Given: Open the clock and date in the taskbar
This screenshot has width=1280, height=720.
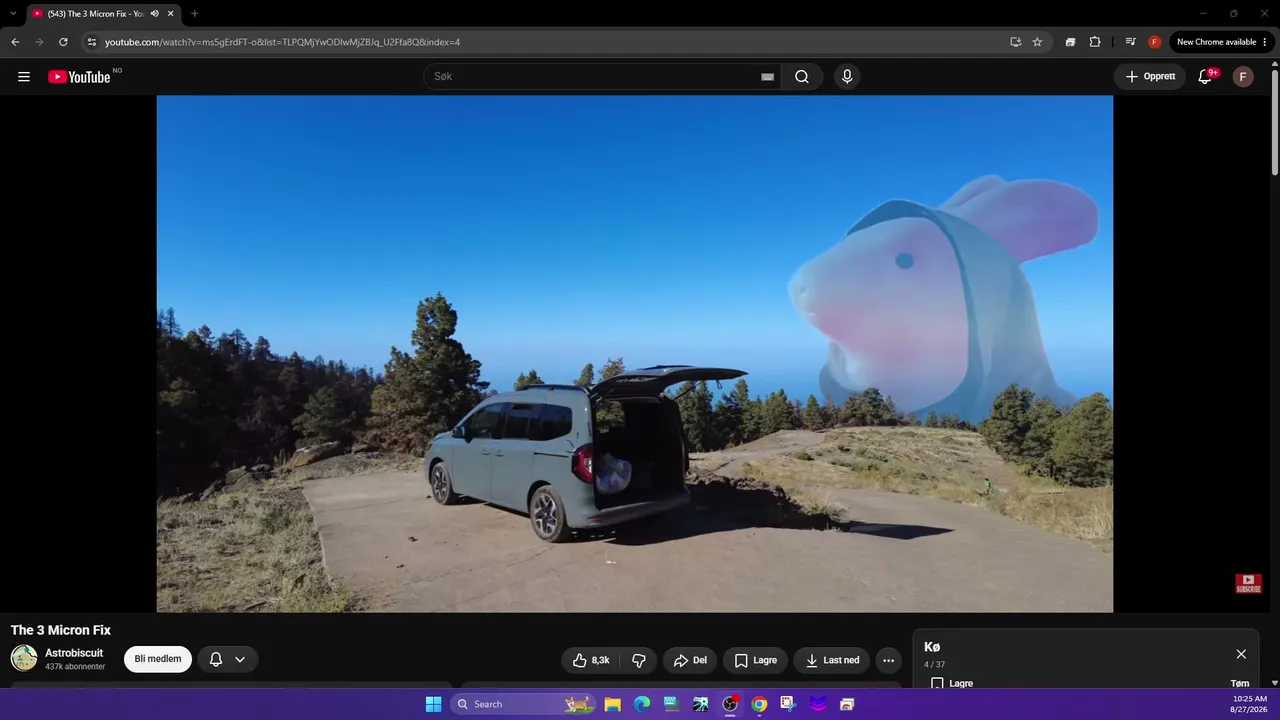Looking at the screenshot, I should 1250,704.
